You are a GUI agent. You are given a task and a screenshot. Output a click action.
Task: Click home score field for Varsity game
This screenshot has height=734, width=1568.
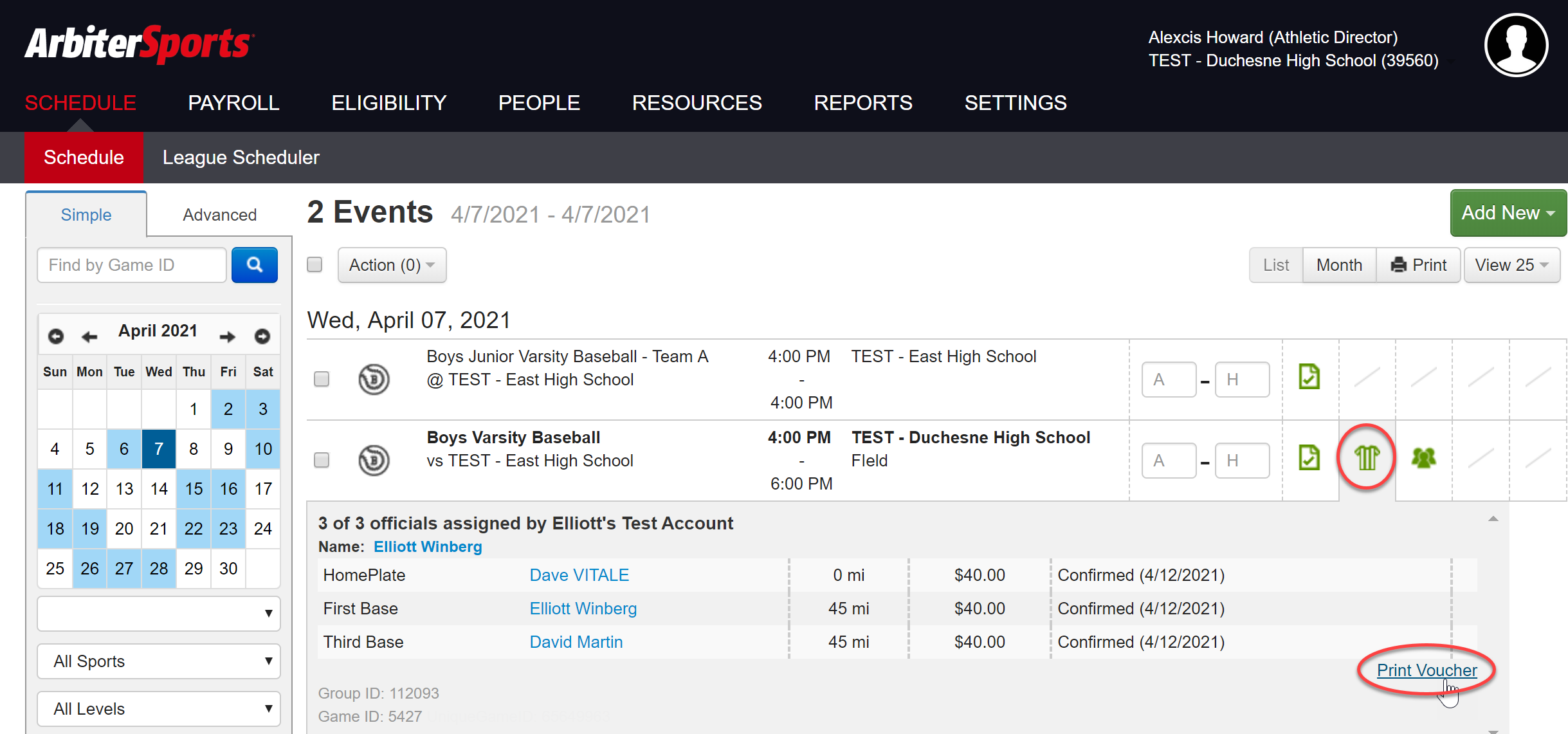1242,461
